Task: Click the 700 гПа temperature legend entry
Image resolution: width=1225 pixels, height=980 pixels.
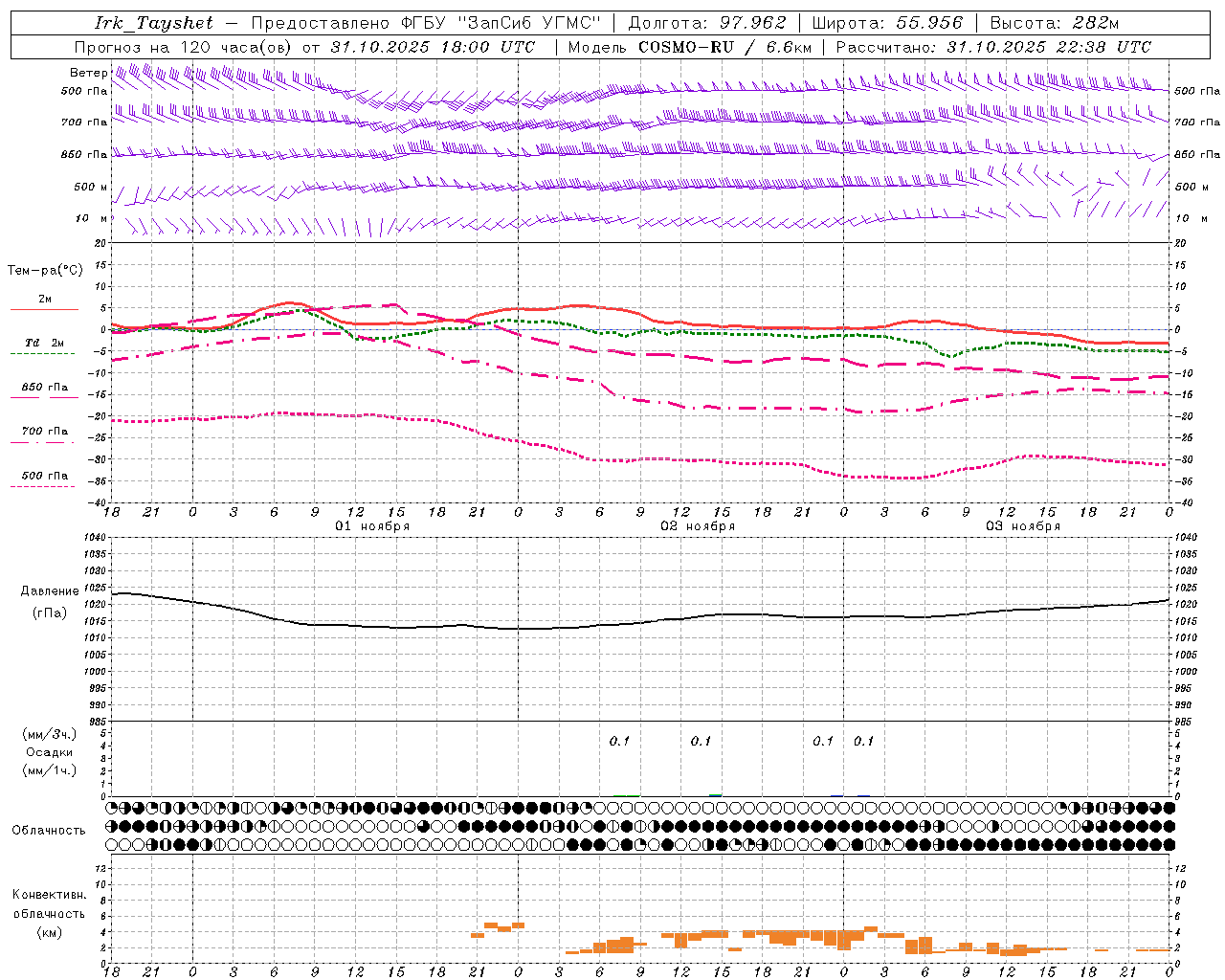Action: click(45, 431)
